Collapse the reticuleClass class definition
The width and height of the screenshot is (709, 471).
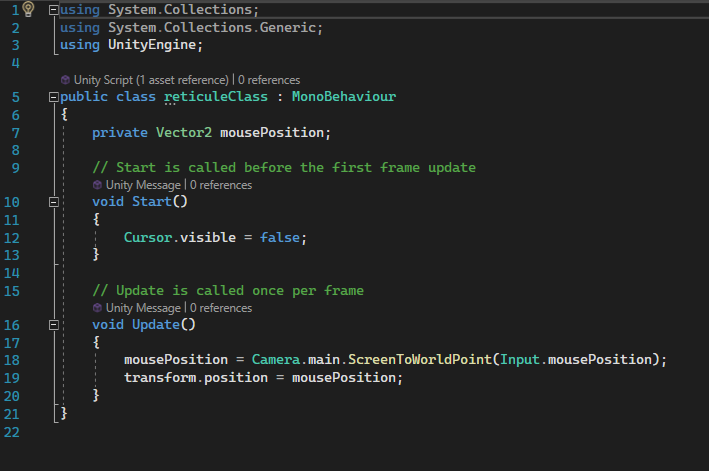point(54,98)
